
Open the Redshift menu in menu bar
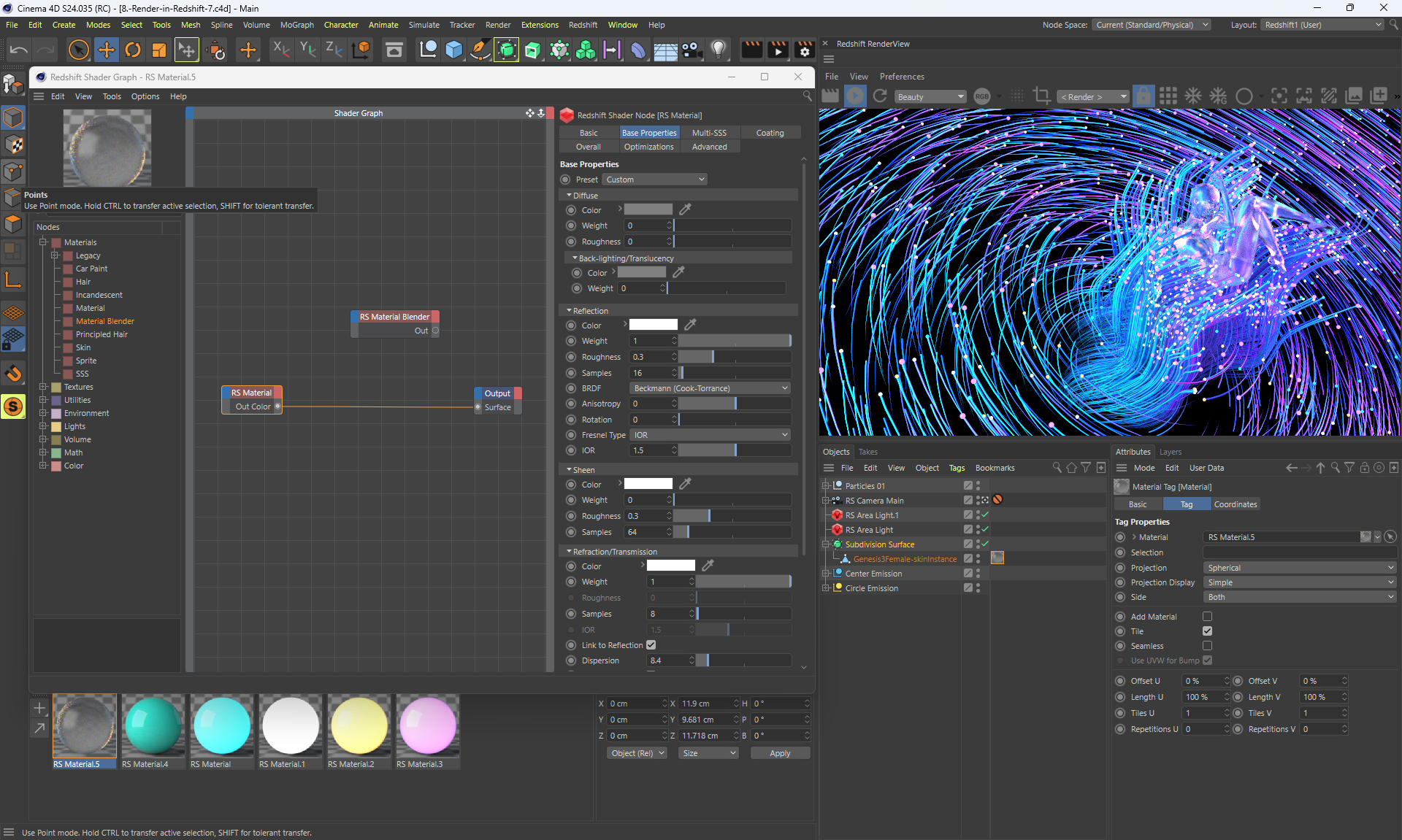coord(583,25)
